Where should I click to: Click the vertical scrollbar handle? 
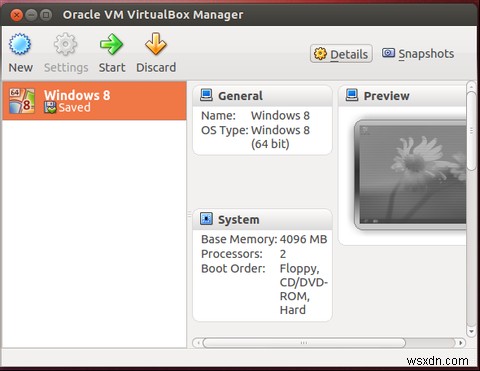click(471, 131)
